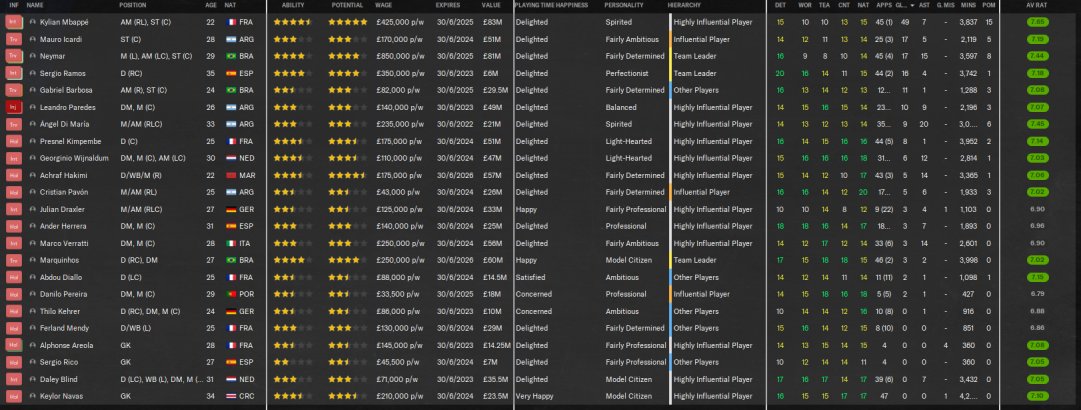Sort by the AV RAT column header
This screenshot has height=410, width=1081.
tap(1037, 5)
